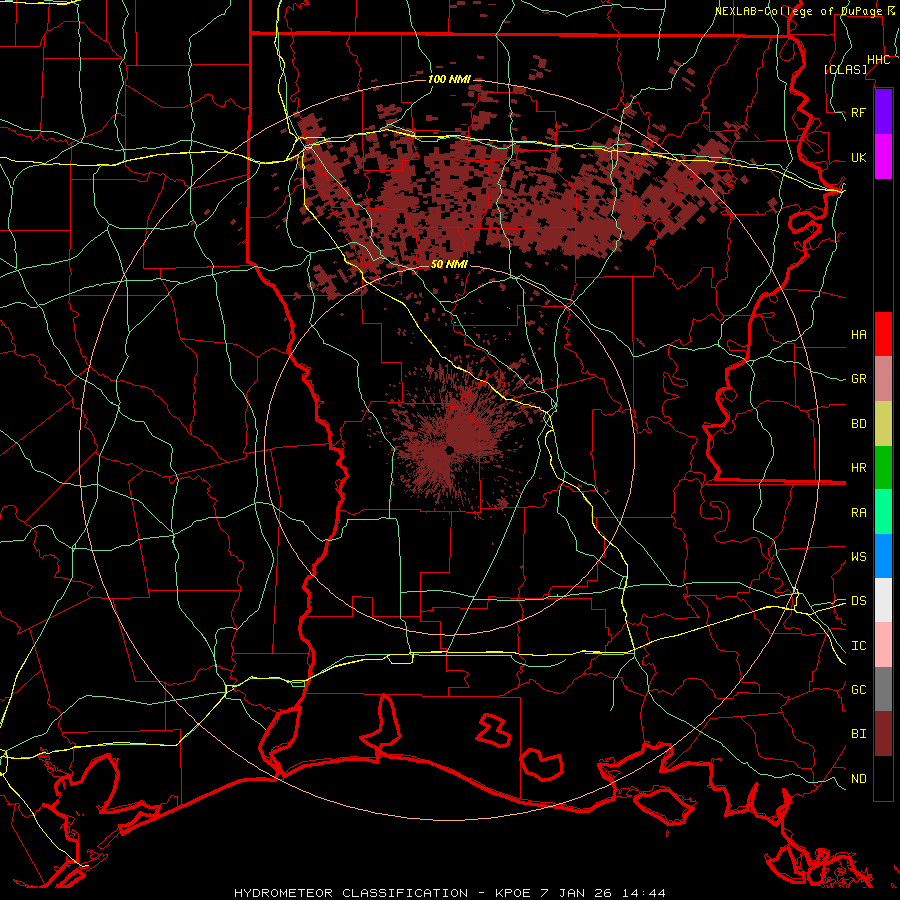Click the HHC product label
This screenshot has height=900, width=900.
[878, 60]
